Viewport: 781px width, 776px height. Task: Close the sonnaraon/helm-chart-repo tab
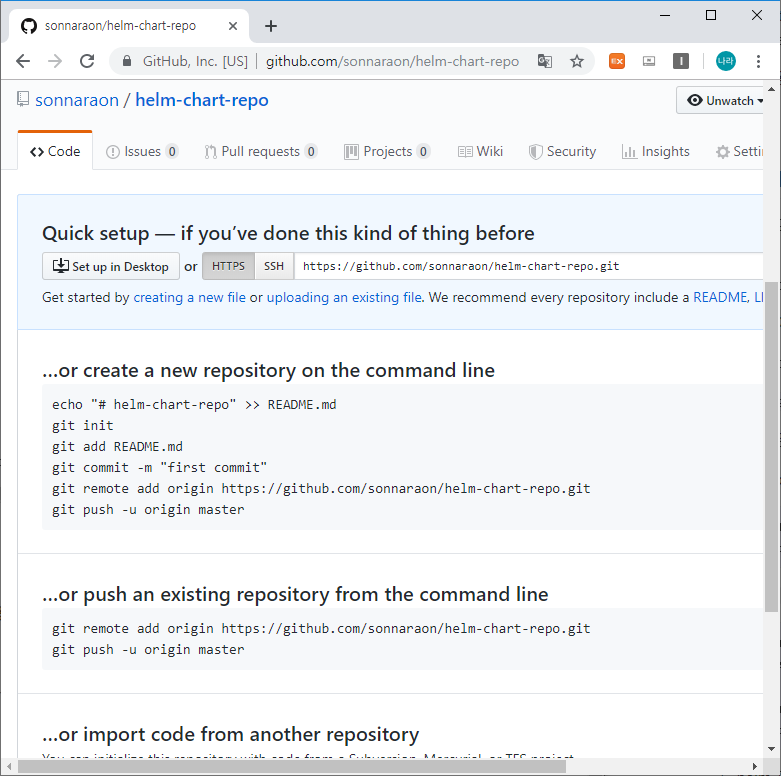click(233, 26)
